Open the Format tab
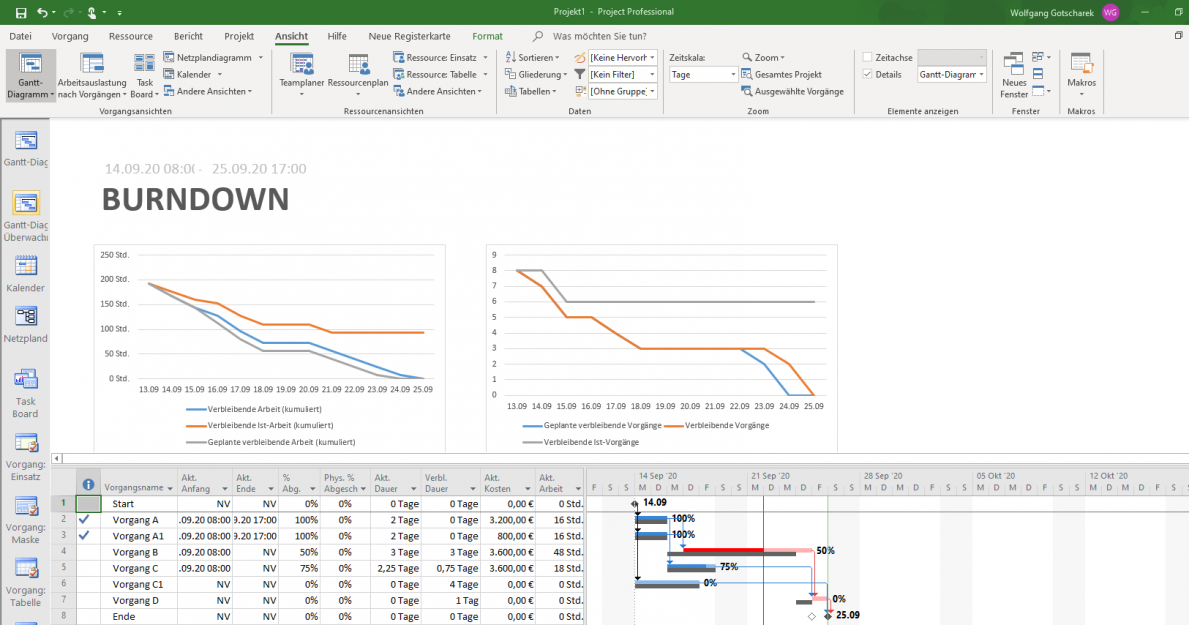This screenshot has height=625, width=1189. tap(487, 36)
